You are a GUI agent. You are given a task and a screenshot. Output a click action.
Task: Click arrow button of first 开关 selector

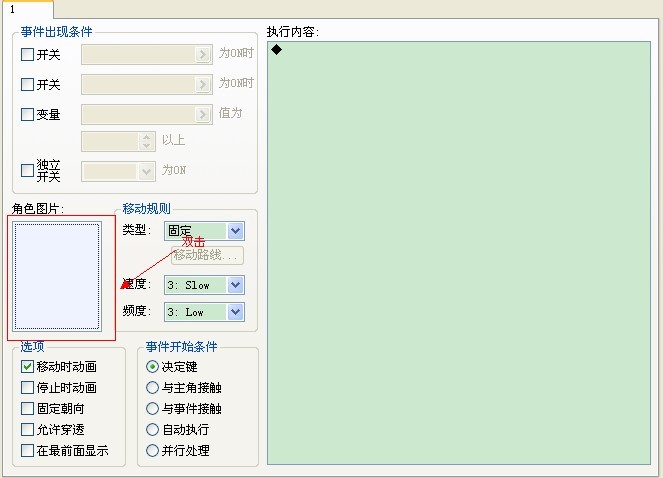point(203,55)
